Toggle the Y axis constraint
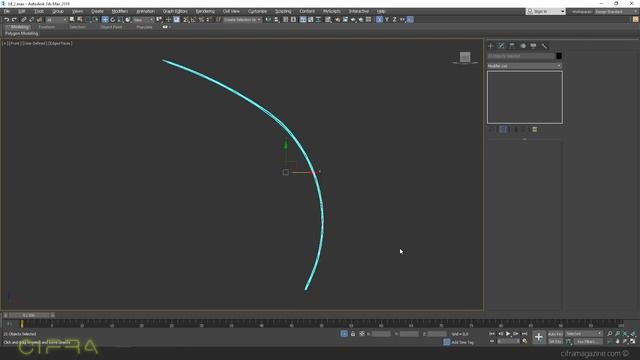 pyautogui.click(x=387, y=20)
